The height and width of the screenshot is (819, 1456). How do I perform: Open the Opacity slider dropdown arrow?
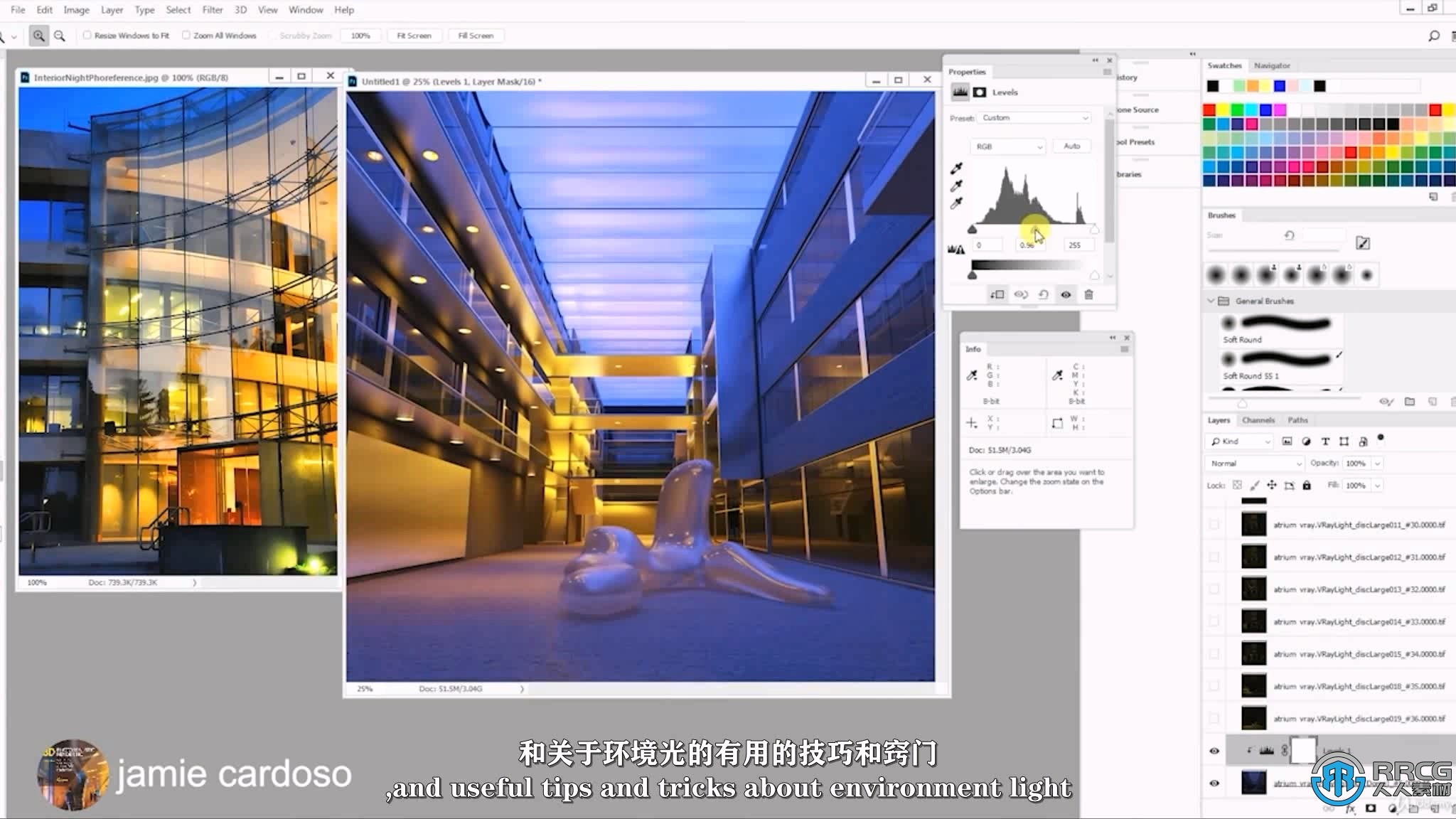pyautogui.click(x=1377, y=464)
